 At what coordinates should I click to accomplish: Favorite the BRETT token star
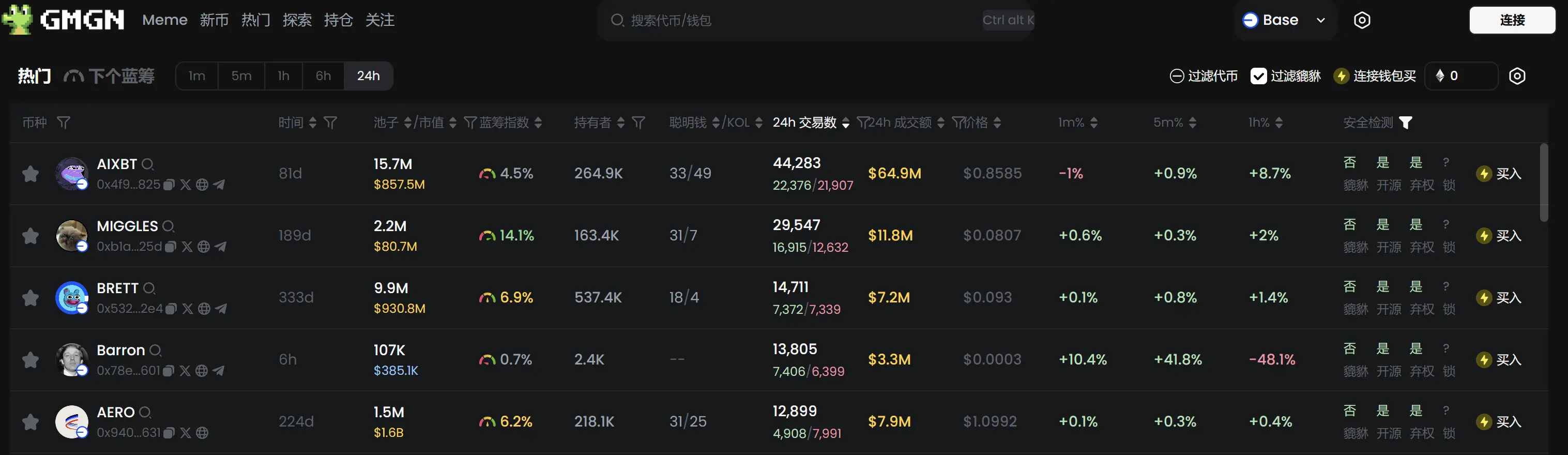pyautogui.click(x=31, y=298)
